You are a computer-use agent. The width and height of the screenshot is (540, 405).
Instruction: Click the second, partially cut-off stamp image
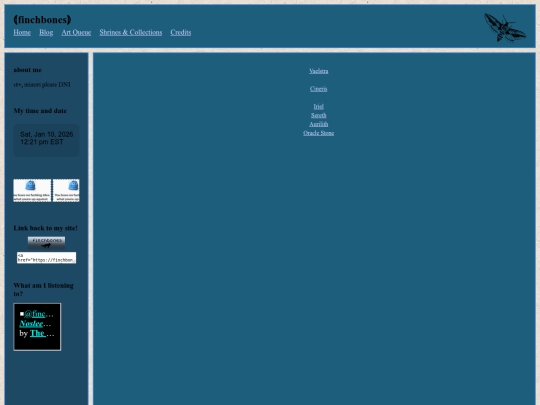(66, 190)
